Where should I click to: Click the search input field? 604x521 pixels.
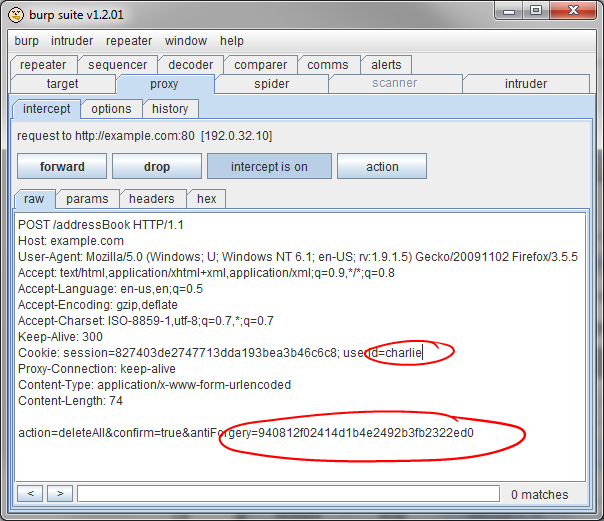click(284, 494)
